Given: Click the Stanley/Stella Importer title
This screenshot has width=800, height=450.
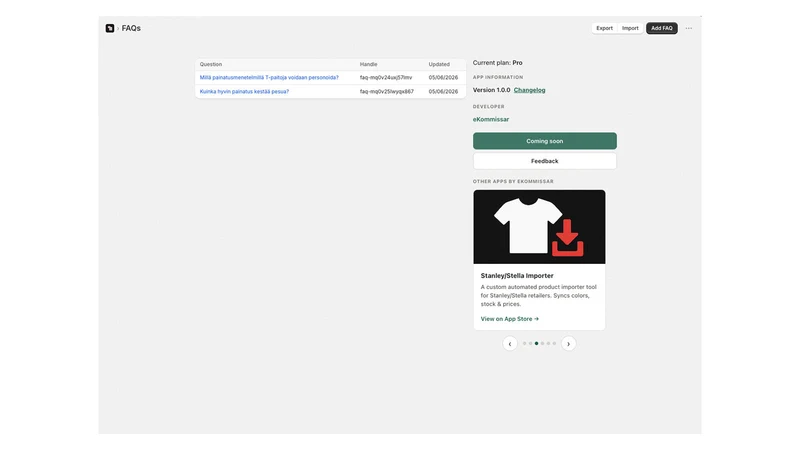Looking at the screenshot, I should tap(517, 276).
